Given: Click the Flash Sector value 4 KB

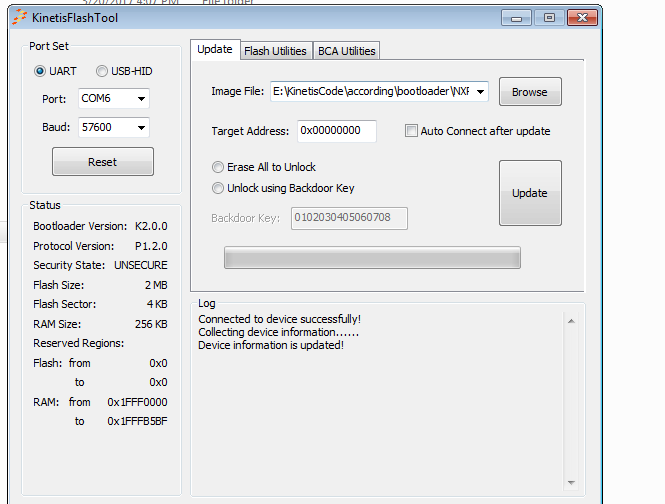Looking at the screenshot, I should pos(157,304).
